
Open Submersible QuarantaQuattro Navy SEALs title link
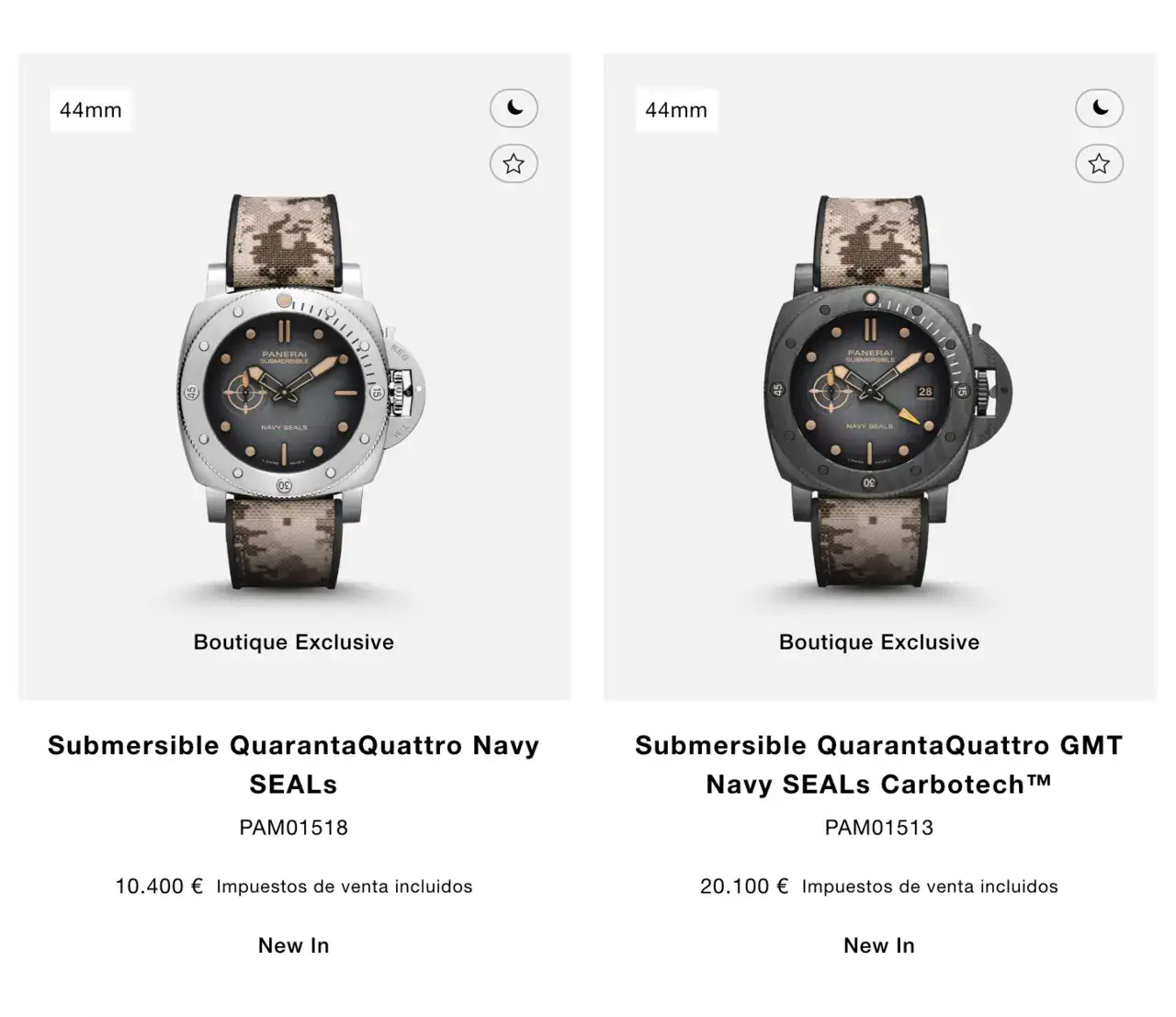tap(294, 764)
